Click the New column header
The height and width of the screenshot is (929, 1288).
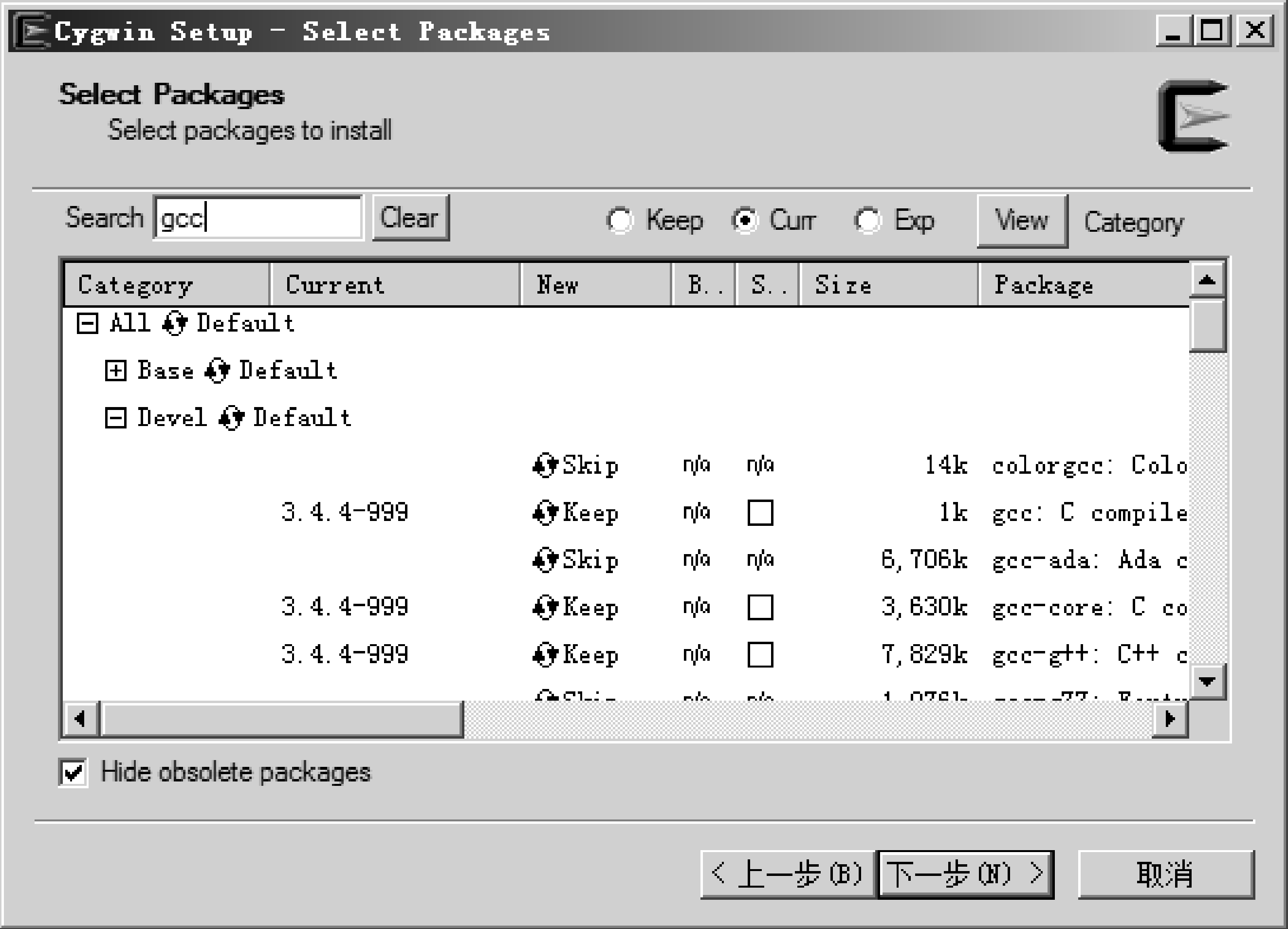coord(596,284)
